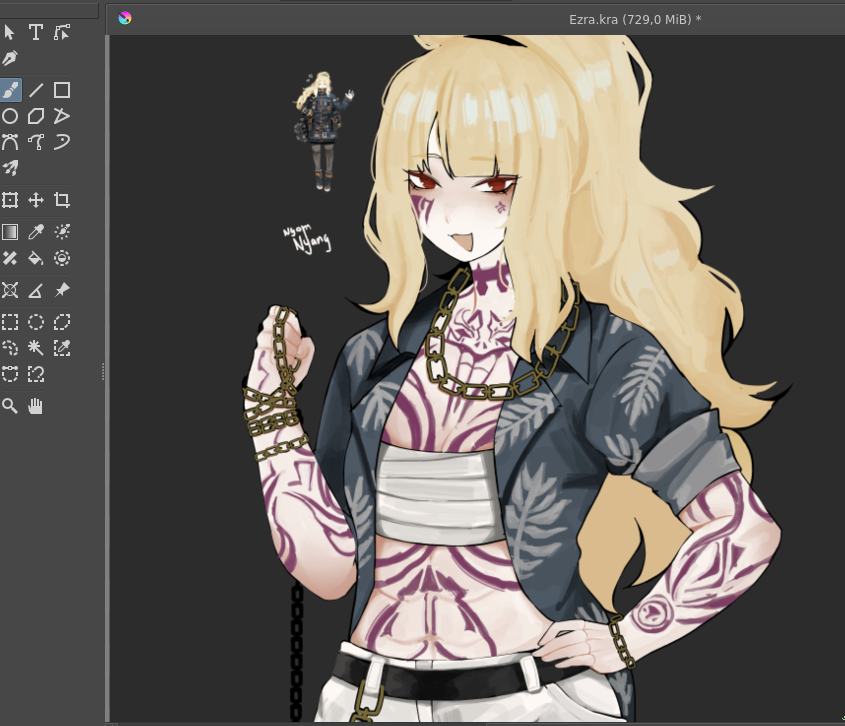Viewport: 845px width, 726px height.
Task: Click the Krita logo icon on the document tab
Action: coord(125,18)
